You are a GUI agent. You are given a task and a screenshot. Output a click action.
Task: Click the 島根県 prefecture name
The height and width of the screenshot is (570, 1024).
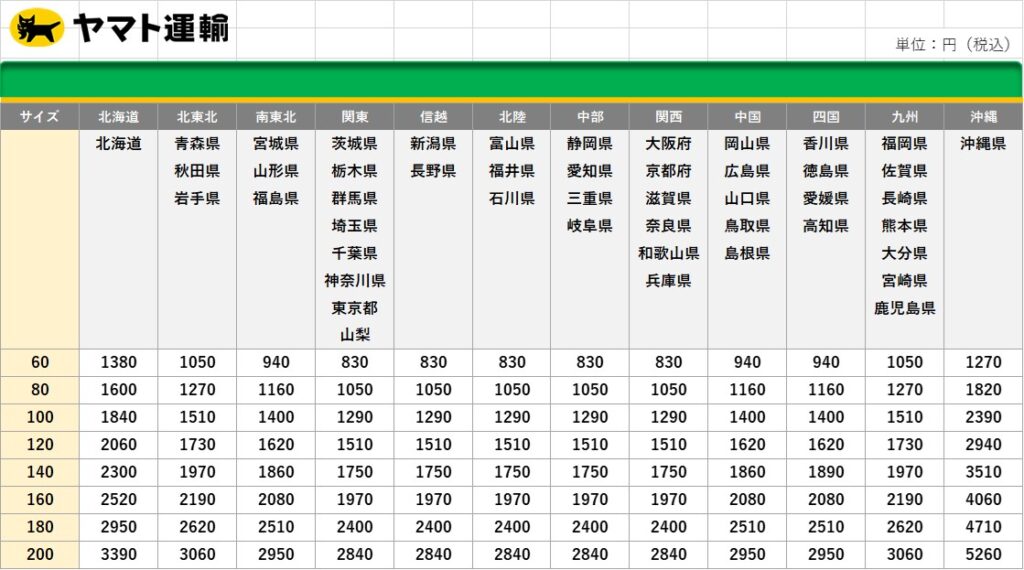pos(747,253)
